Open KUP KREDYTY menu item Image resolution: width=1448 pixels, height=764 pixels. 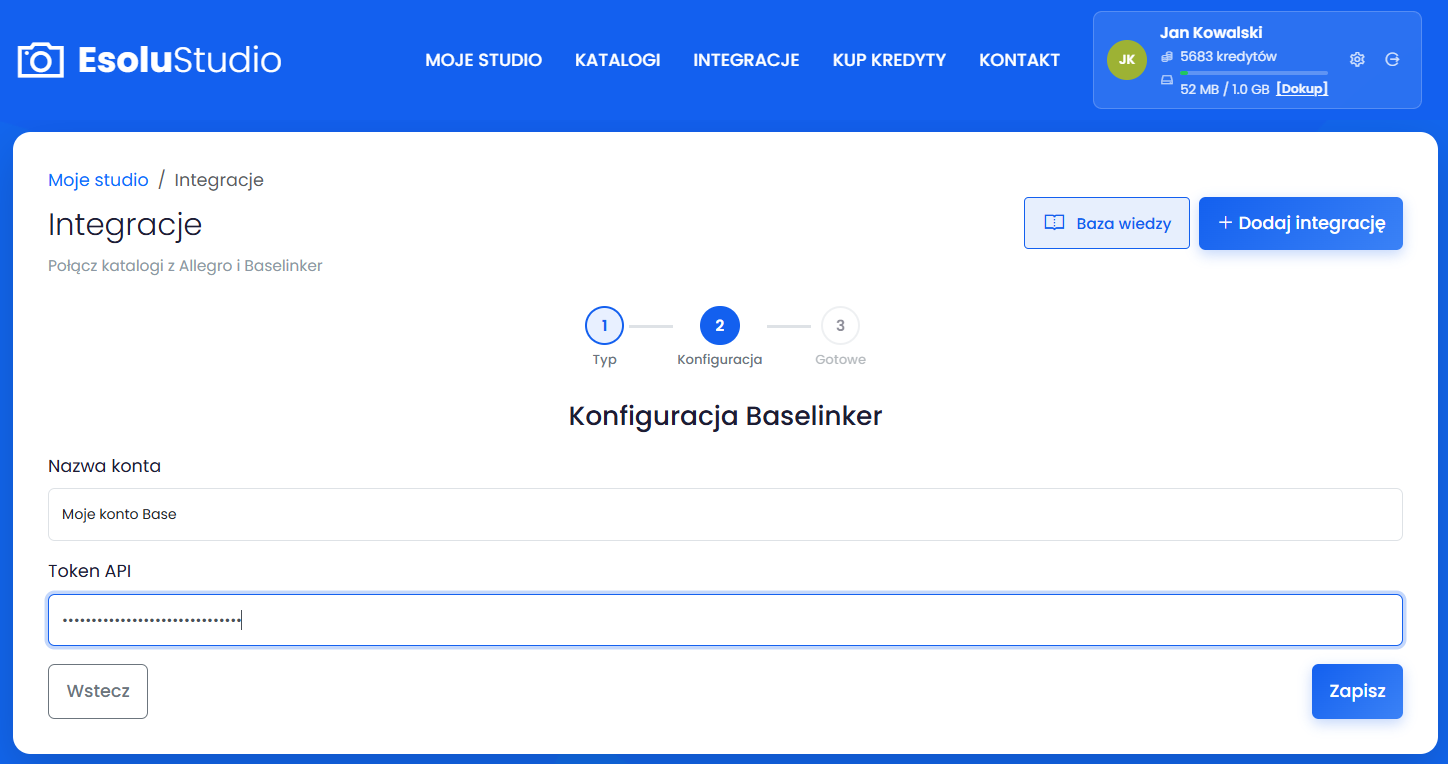click(x=889, y=60)
